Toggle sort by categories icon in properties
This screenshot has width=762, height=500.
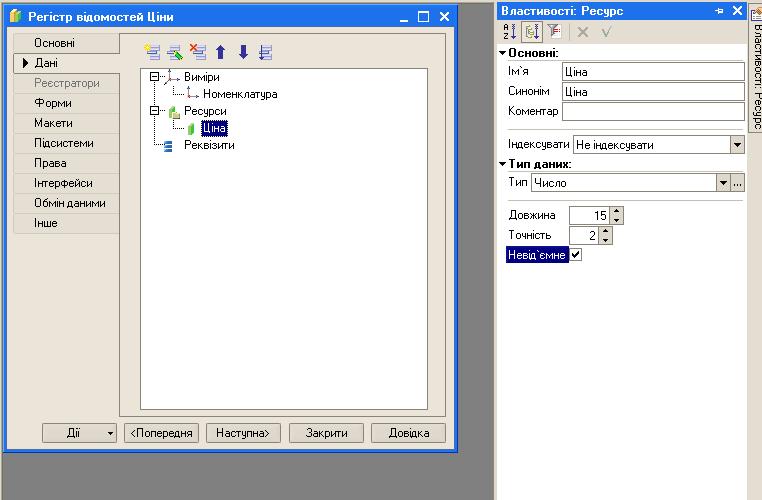[x=532, y=32]
